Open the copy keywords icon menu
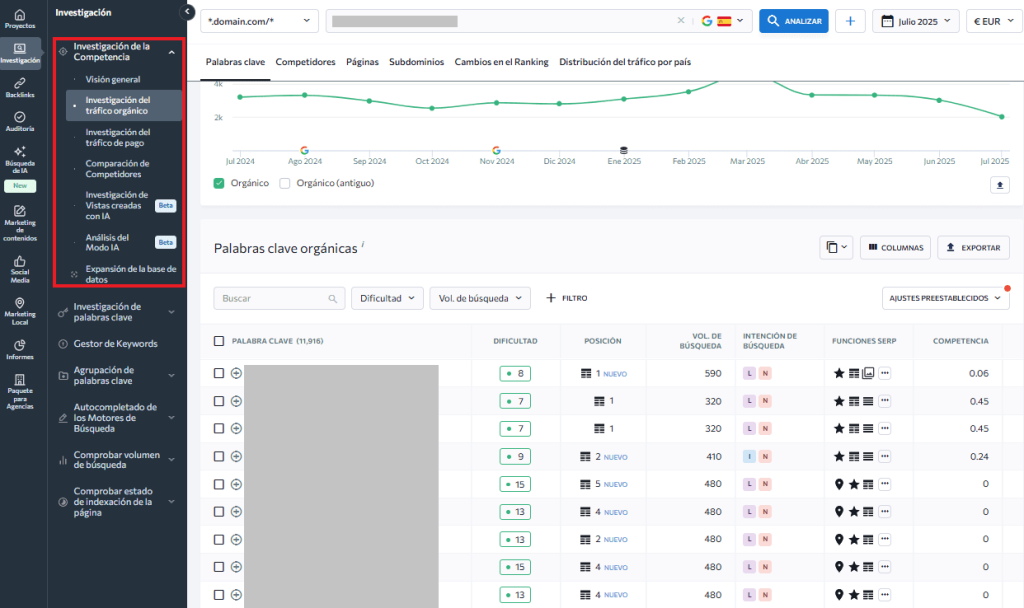This screenshot has height=608, width=1024. click(836, 248)
